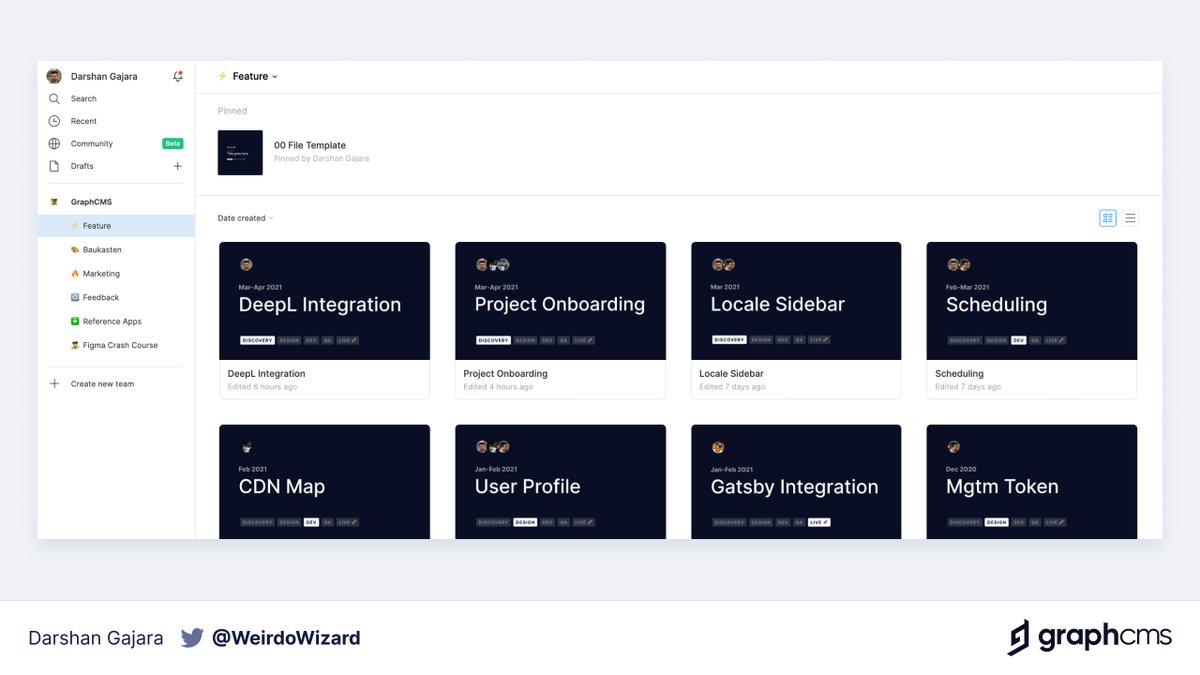Image resolution: width=1200 pixels, height=675 pixels.
Task: Open the Gatsby Integration file thumbnail
Action: 796,482
